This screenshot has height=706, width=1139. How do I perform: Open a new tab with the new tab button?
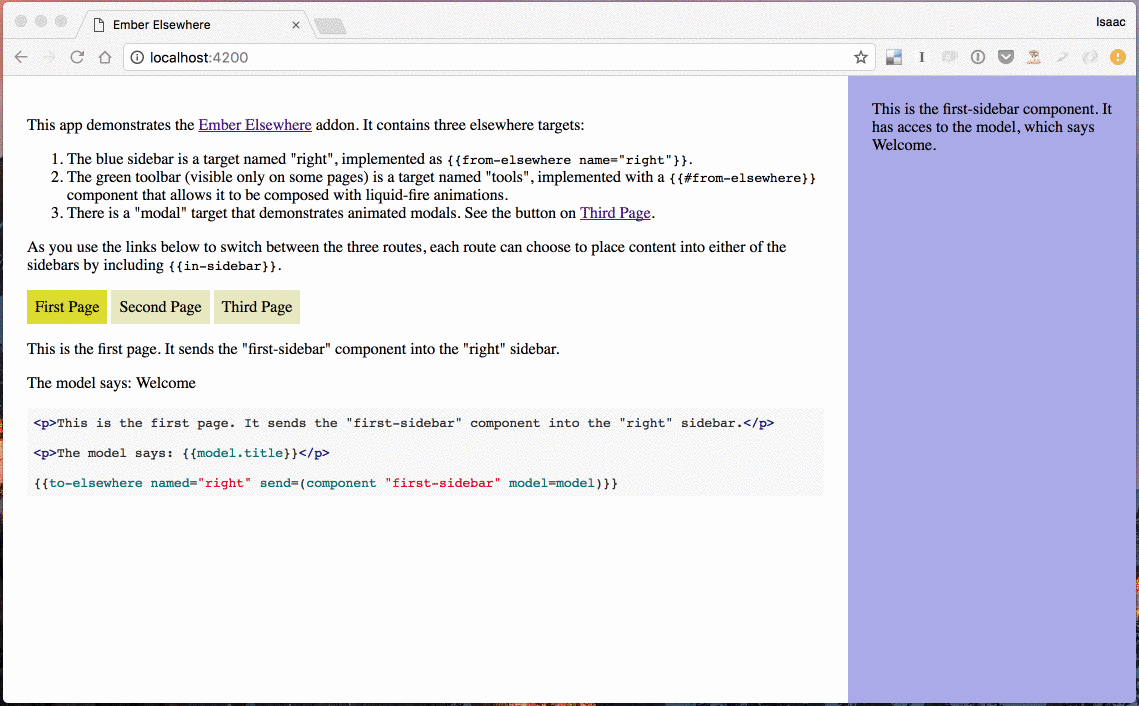[x=331, y=27]
